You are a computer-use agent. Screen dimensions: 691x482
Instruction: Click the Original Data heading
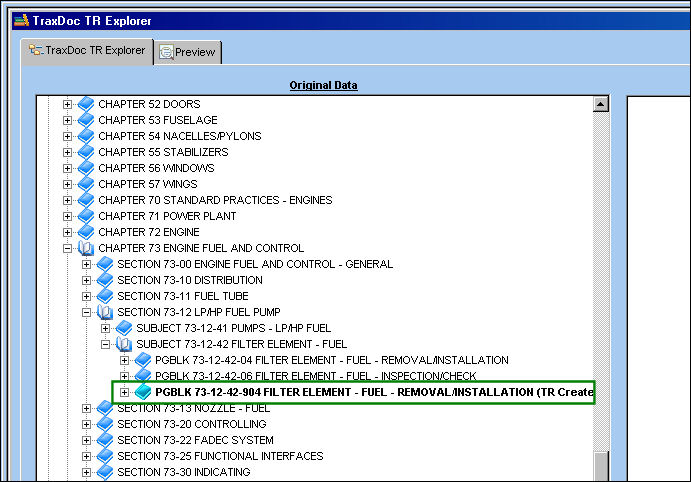(x=323, y=85)
